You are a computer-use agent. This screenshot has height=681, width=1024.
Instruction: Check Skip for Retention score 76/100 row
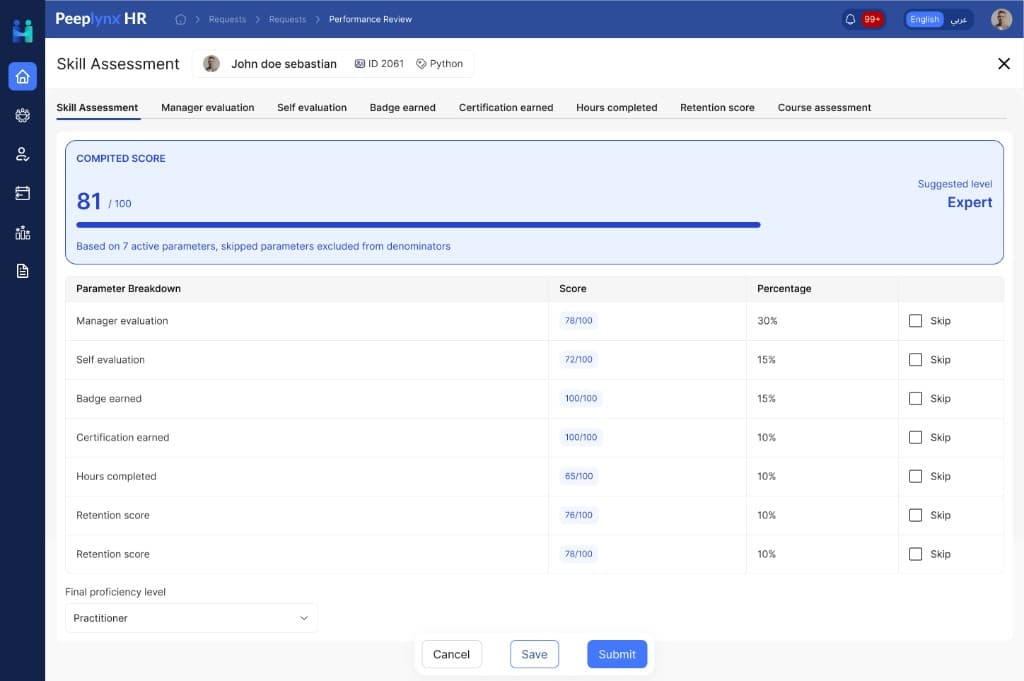(x=916, y=515)
